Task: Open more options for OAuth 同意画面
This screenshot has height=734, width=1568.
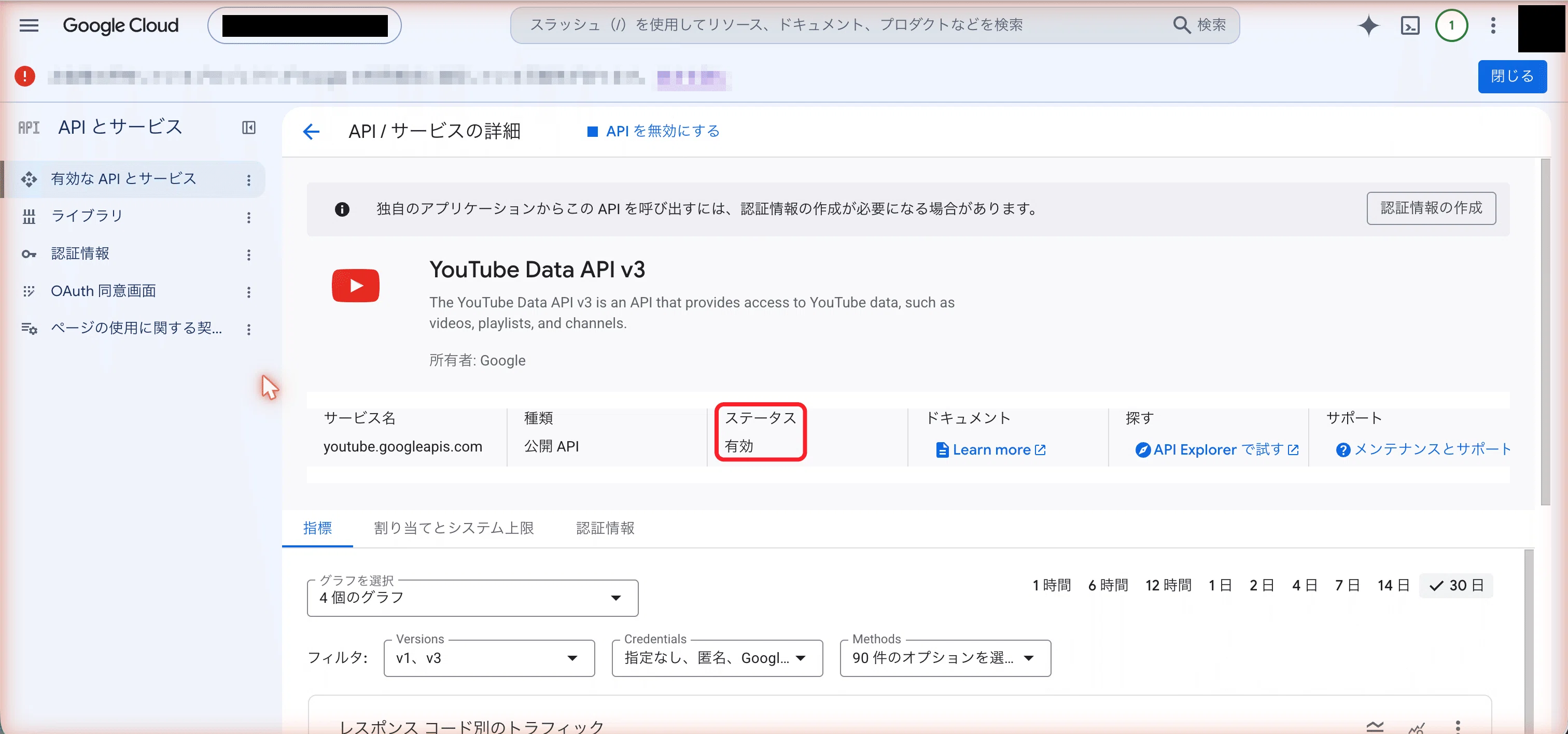Action: (248, 292)
